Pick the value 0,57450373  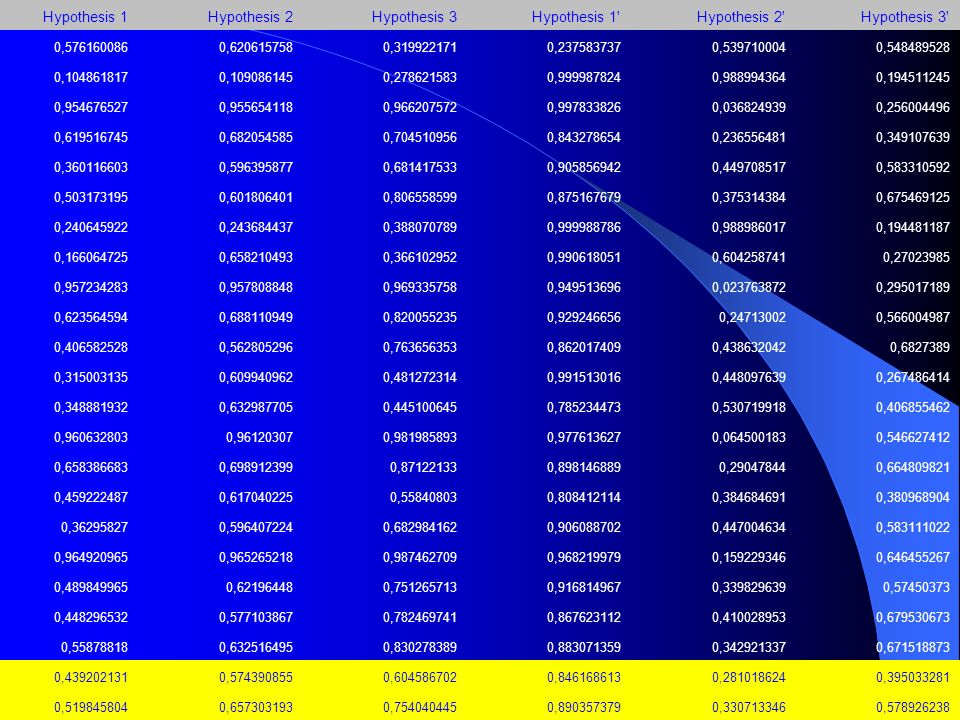[x=917, y=587]
